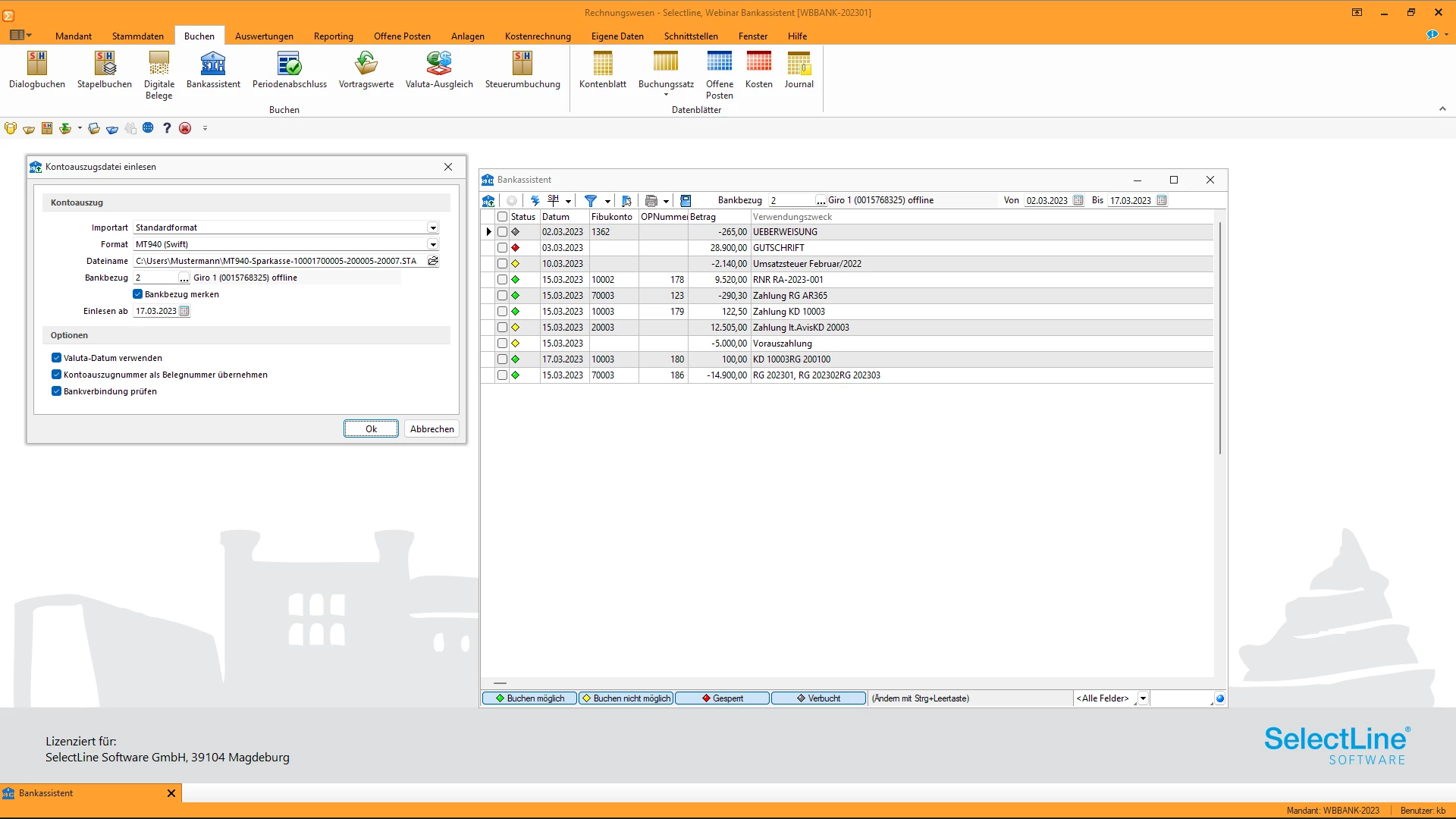The width and height of the screenshot is (1456, 819).
Task: Click the column selection icon in Bankassistent toolbar
Action: point(626,201)
